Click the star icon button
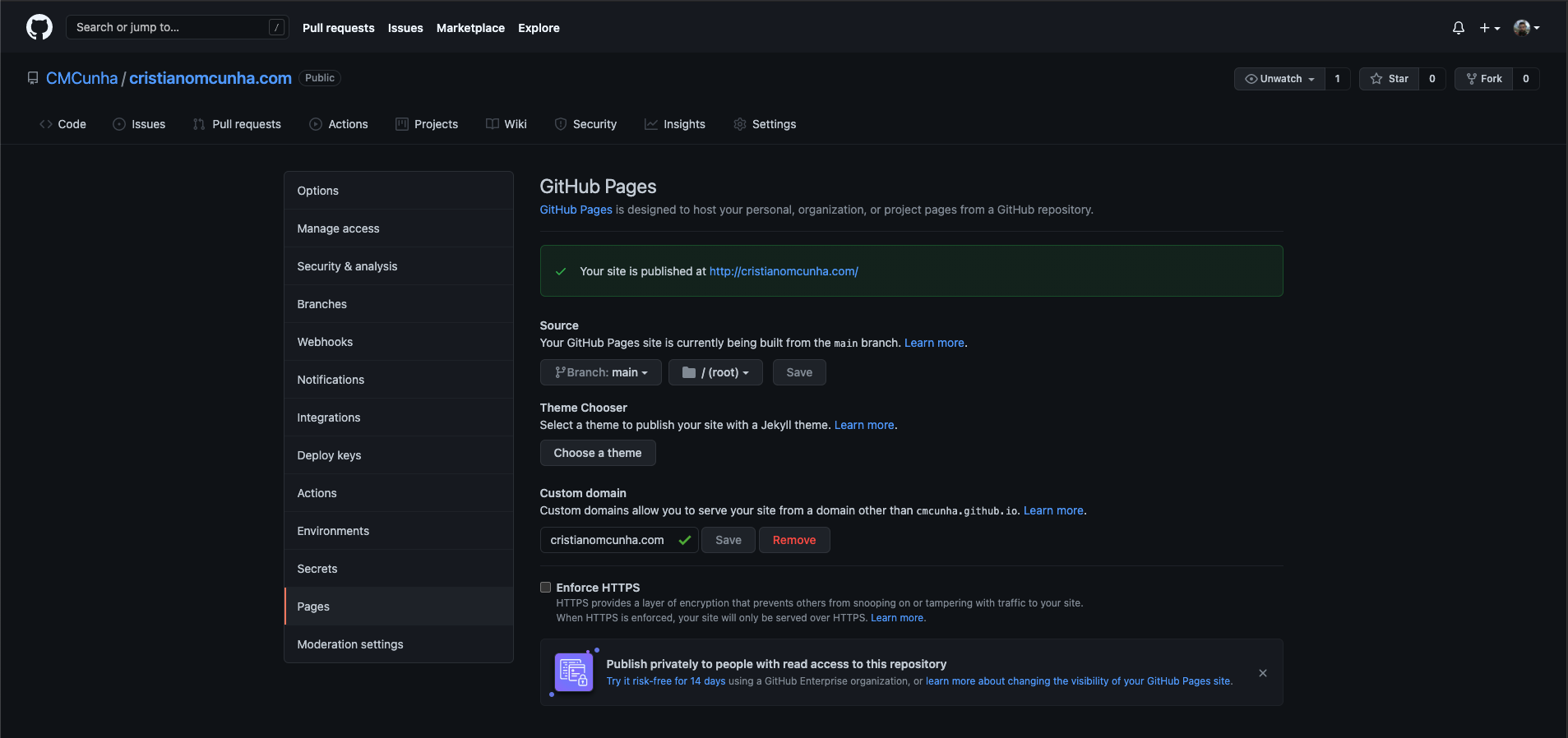Screen dimensions: 1568x738 coord(1390,79)
